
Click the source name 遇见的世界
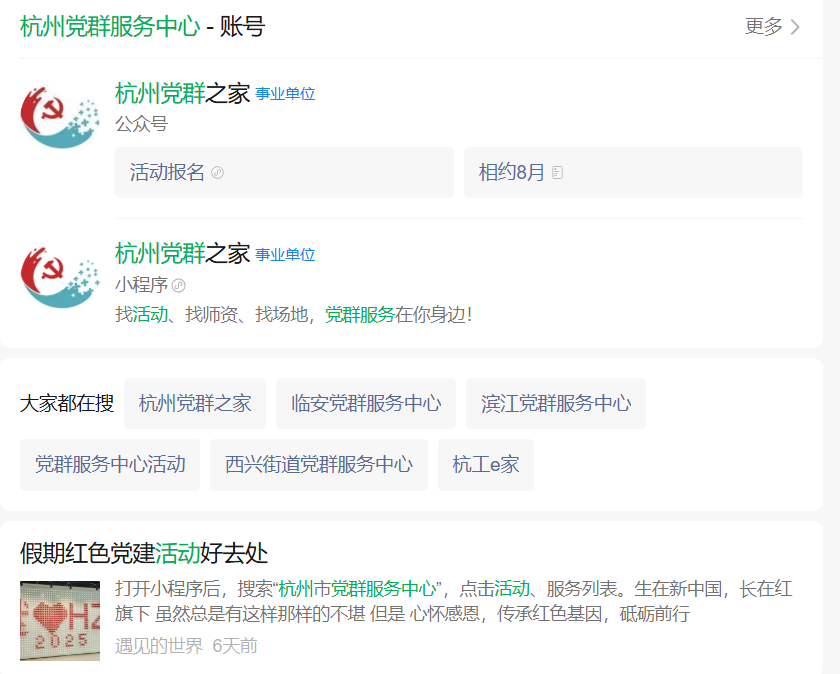[x=159, y=646]
